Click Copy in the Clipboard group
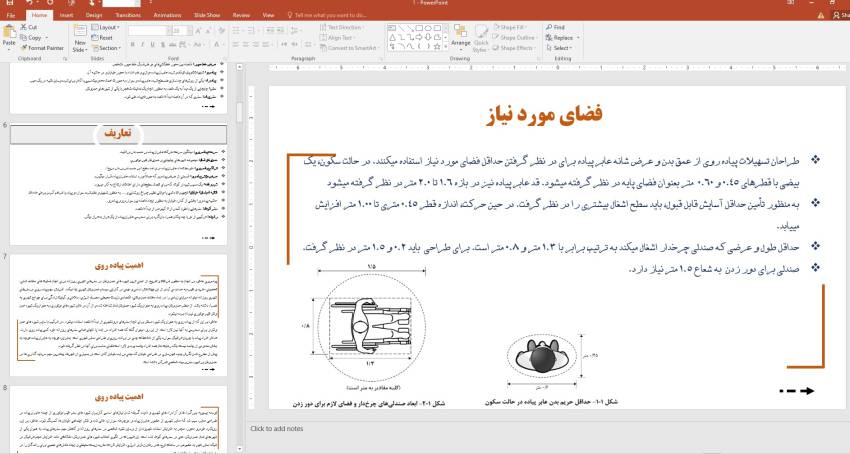850x454 pixels. click(31, 37)
